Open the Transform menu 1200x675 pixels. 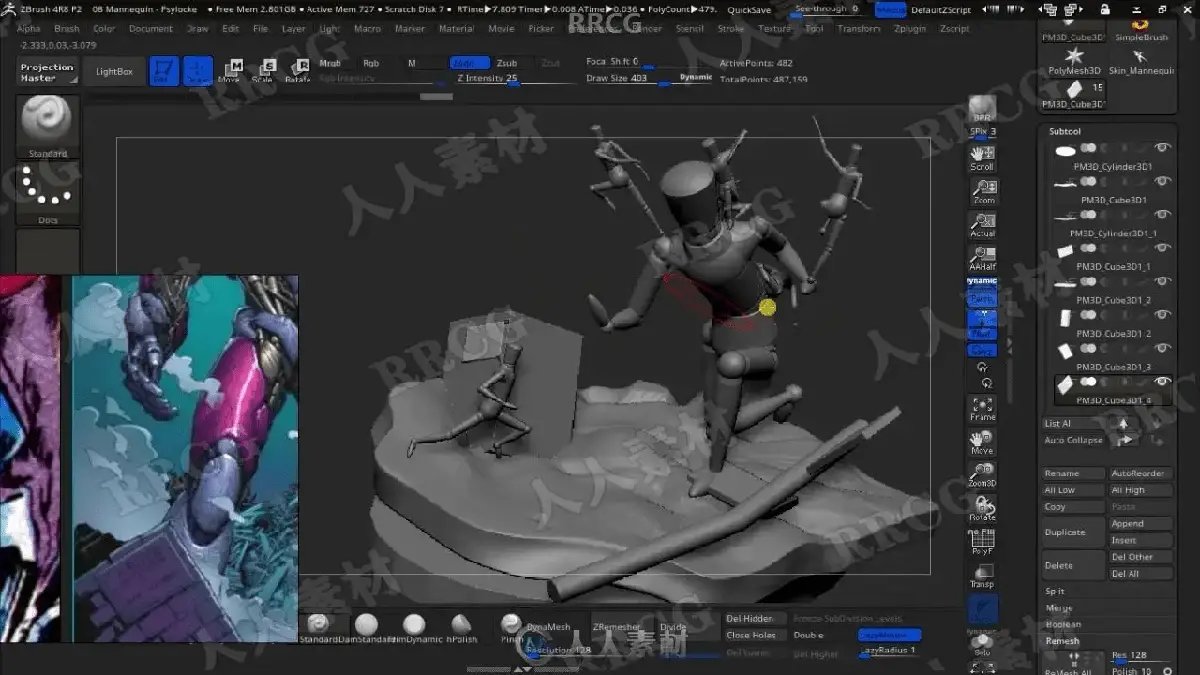(859, 29)
